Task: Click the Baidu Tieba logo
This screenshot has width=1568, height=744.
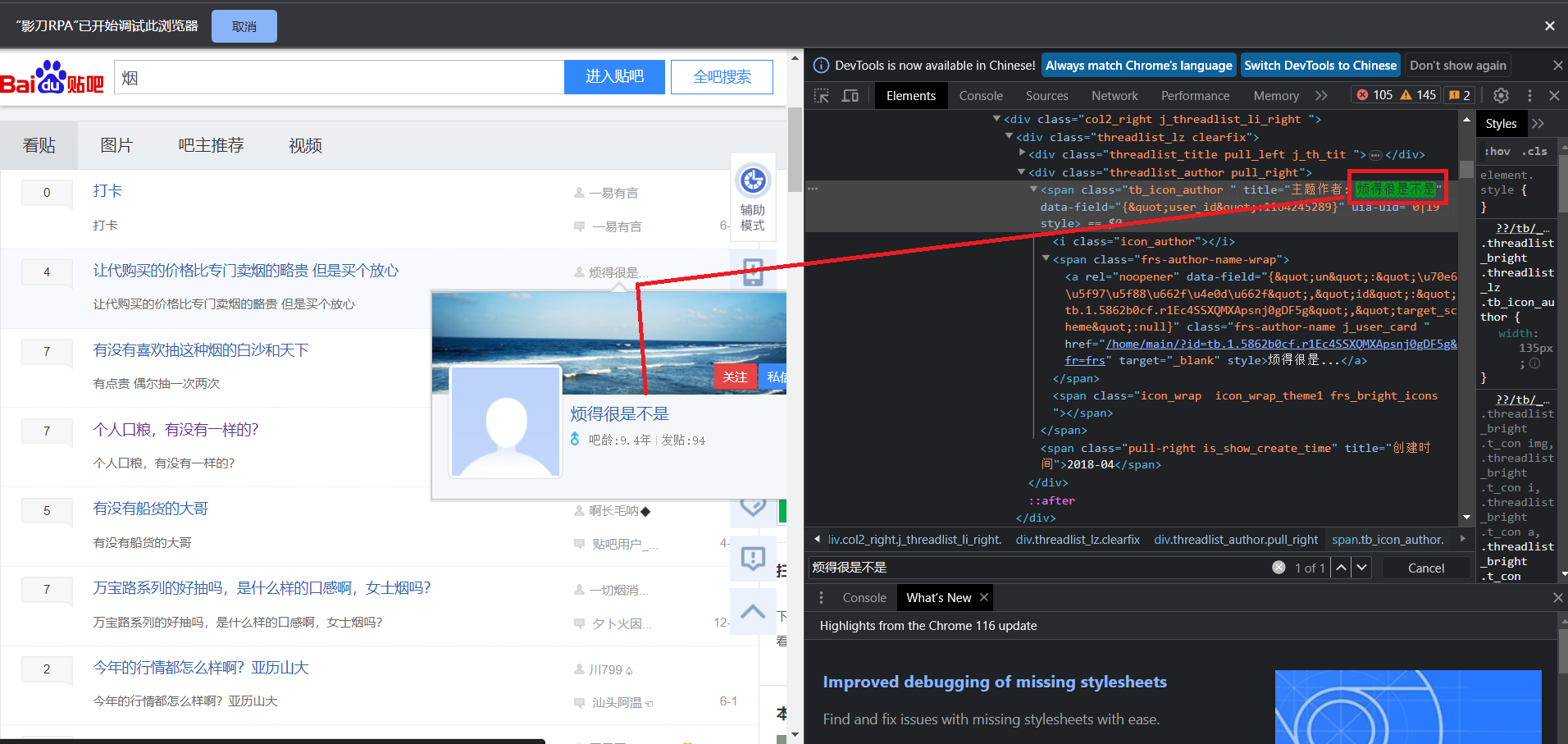Action: tap(52, 78)
